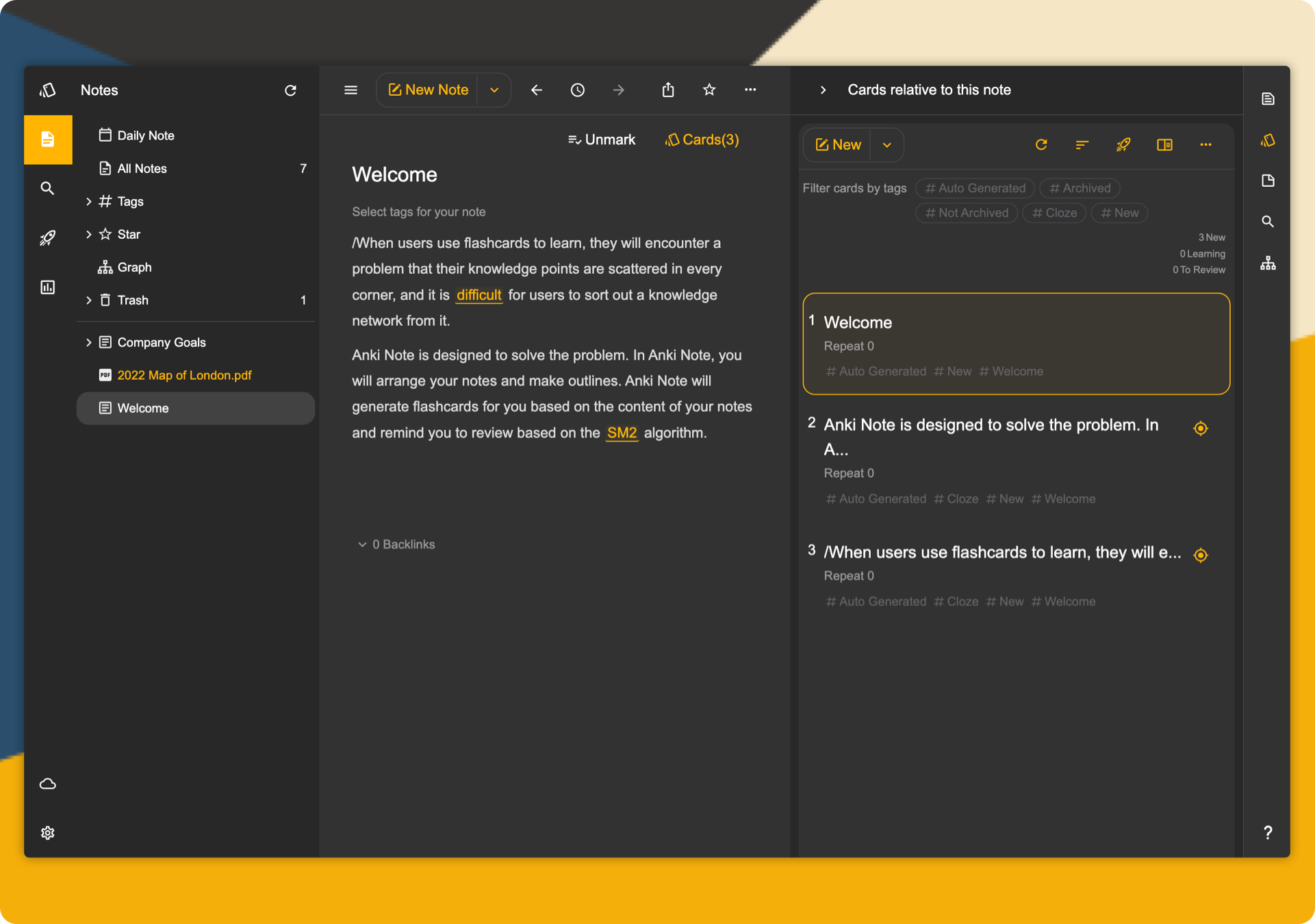Click Cards(3) tab
This screenshot has width=1315, height=924.
(x=702, y=140)
